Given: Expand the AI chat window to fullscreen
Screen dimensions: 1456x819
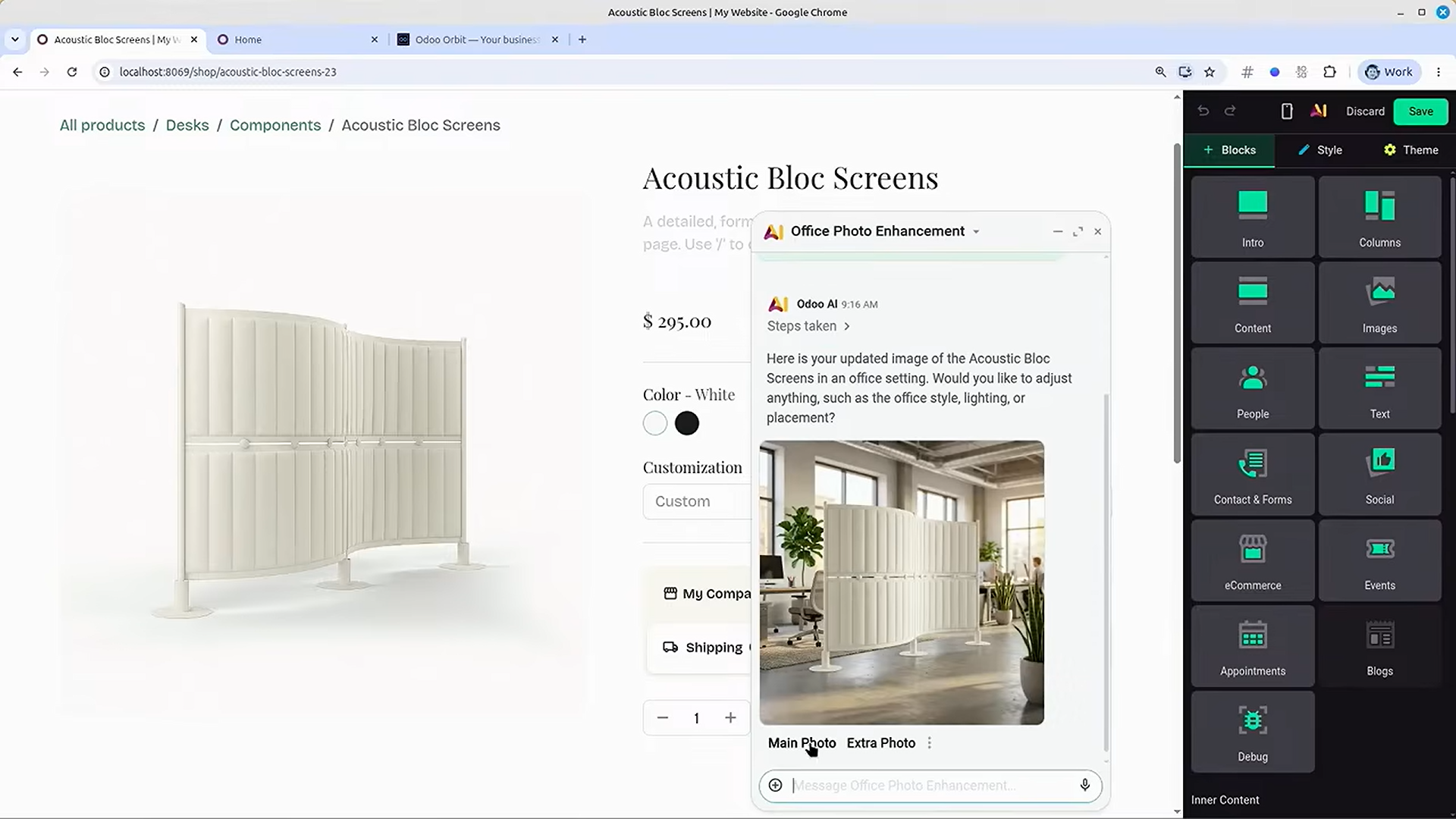Looking at the screenshot, I should click(1078, 231).
